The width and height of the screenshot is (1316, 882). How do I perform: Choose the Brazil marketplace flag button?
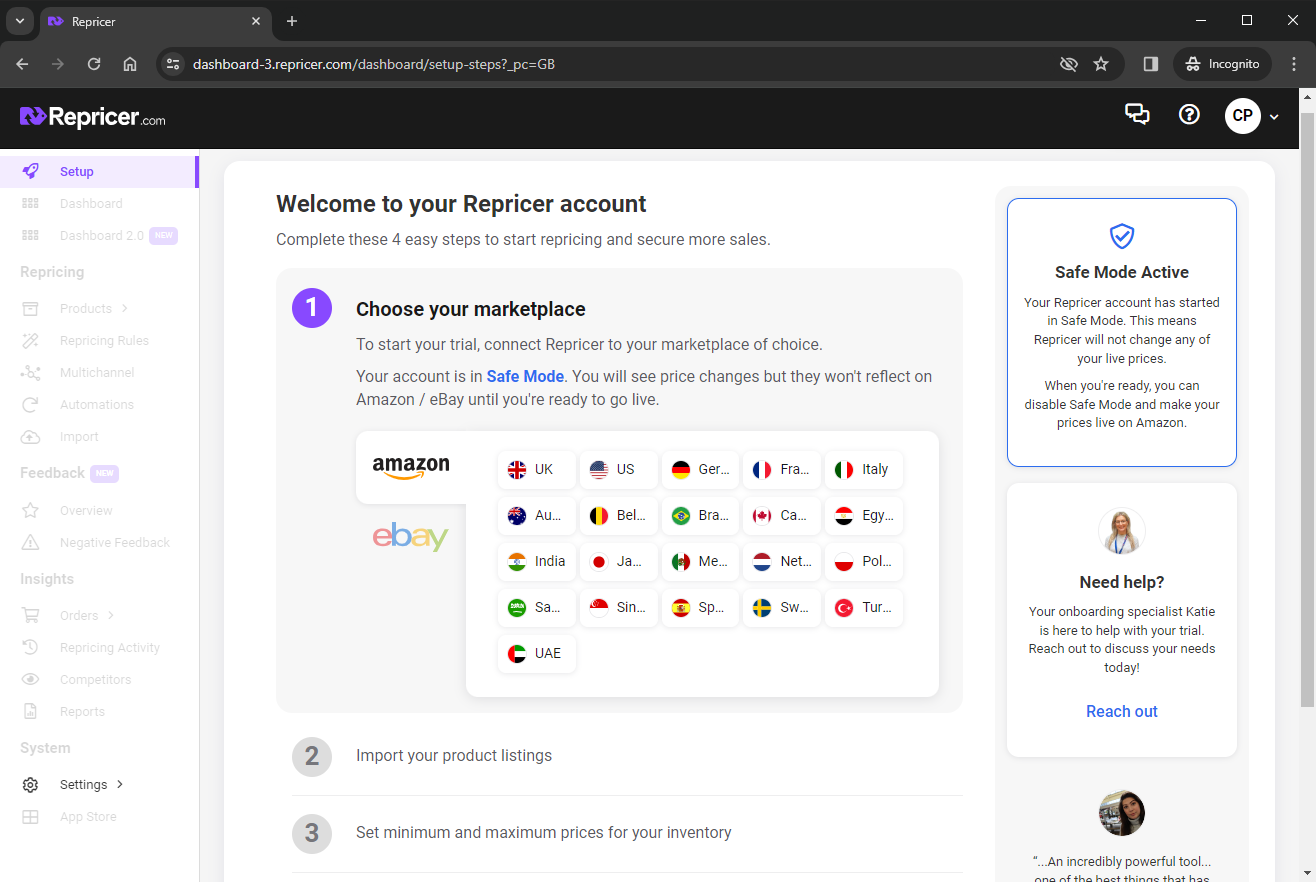[701, 515]
